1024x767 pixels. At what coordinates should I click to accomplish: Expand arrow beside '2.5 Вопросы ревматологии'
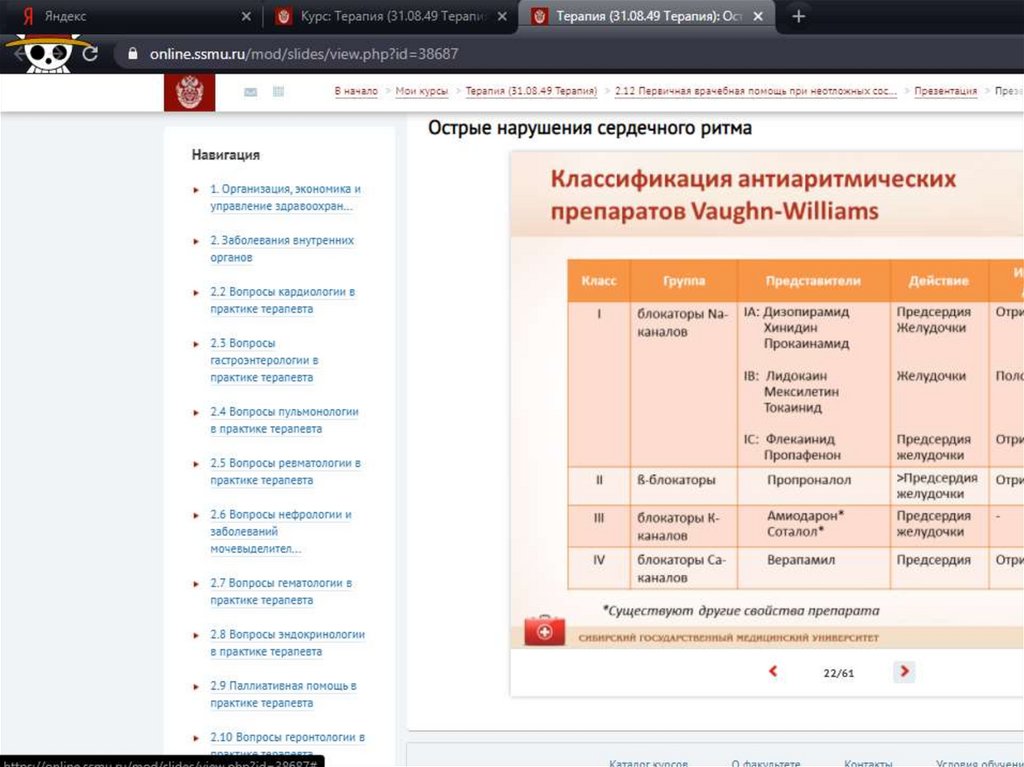(196, 464)
